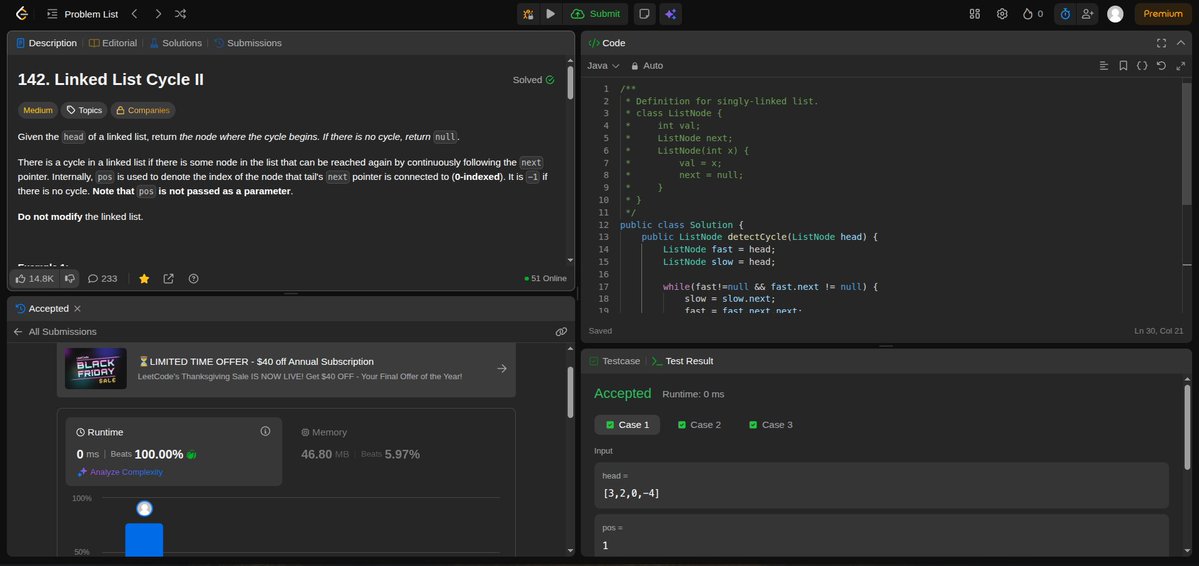Image resolution: width=1199 pixels, height=566 pixels.
Task: Submit the solution
Action: pyautogui.click(x=596, y=14)
